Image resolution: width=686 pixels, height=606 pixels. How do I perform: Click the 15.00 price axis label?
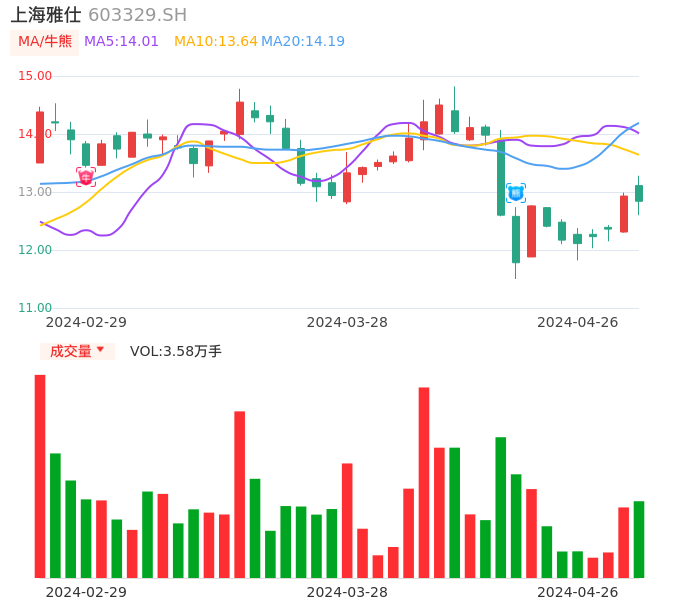(x=36, y=76)
